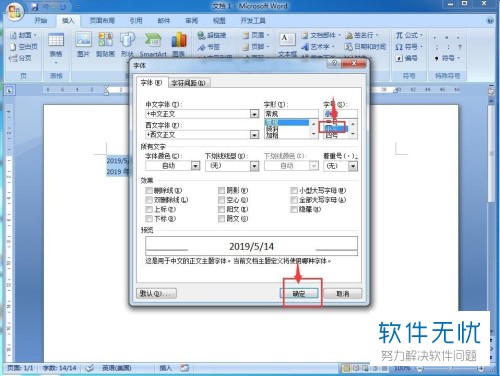This screenshot has width=500, height=376.
Task: Toggle the ruler icon above vertical scrollbar
Action: (x=491, y=91)
